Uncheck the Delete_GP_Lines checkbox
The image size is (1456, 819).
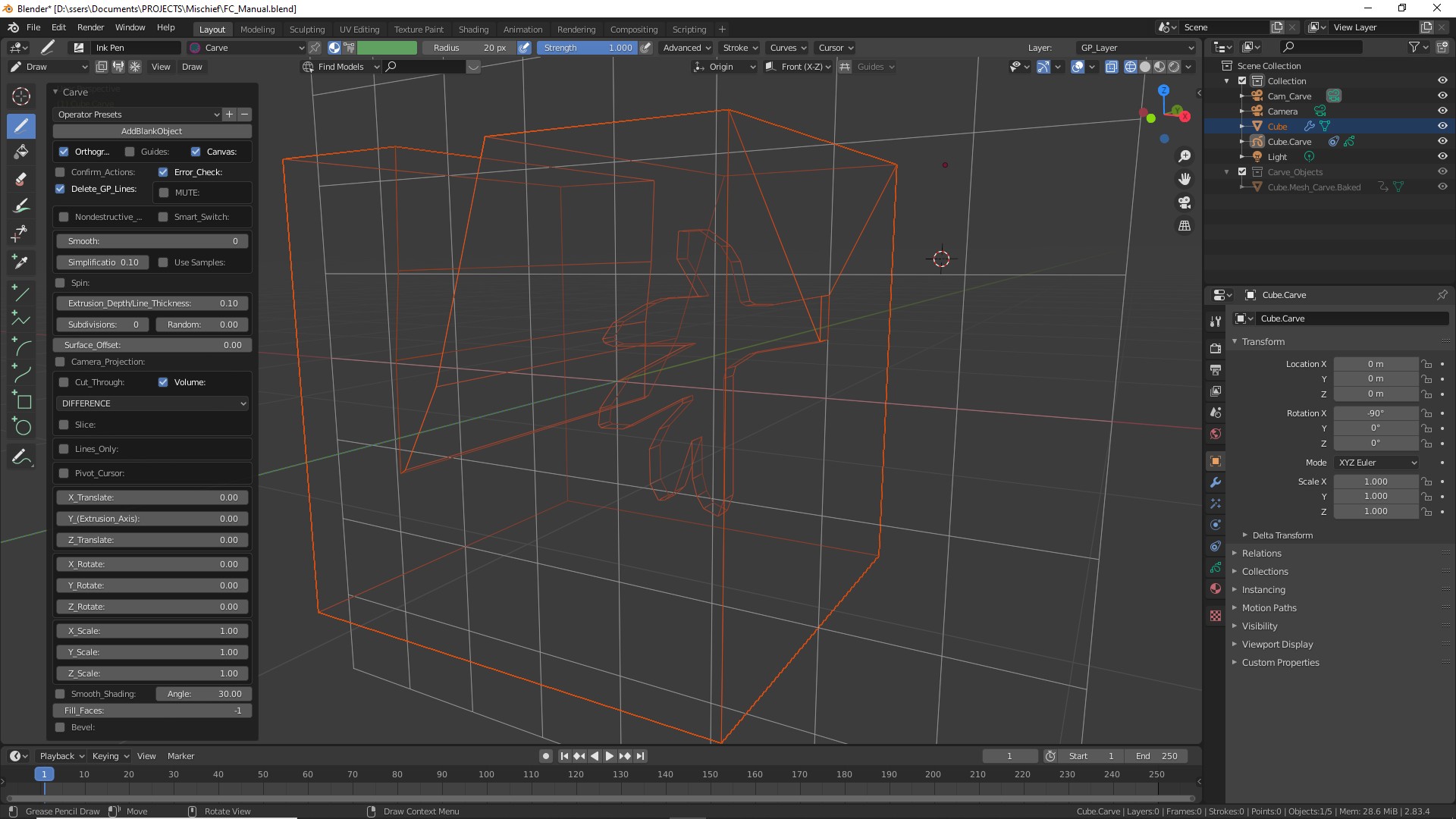pyautogui.click(x=60, y=189)
